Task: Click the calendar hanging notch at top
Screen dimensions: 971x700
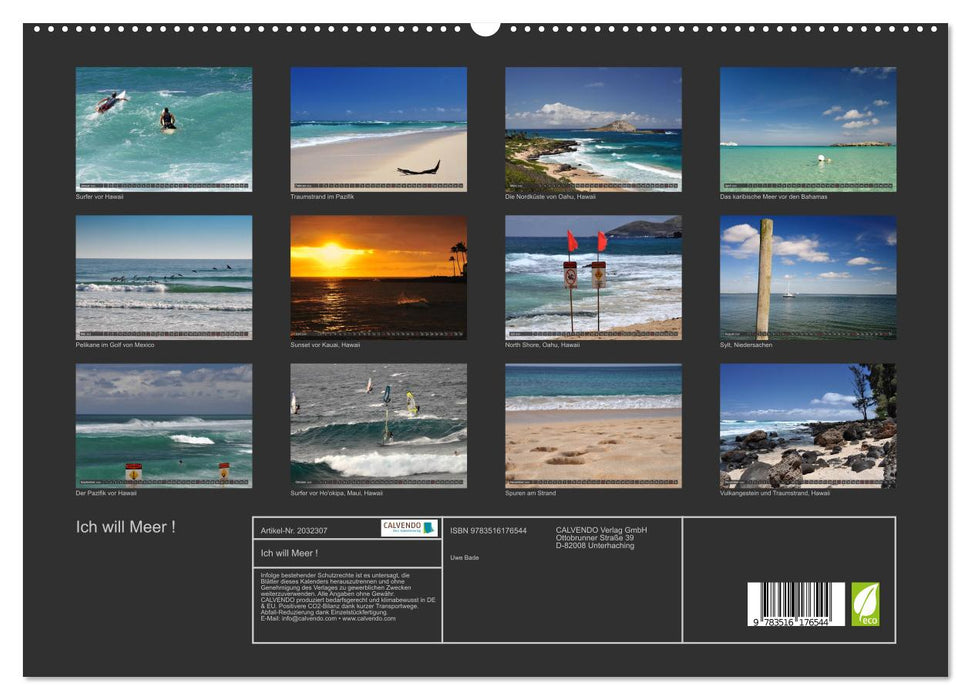Action: [x=485, y=28]
